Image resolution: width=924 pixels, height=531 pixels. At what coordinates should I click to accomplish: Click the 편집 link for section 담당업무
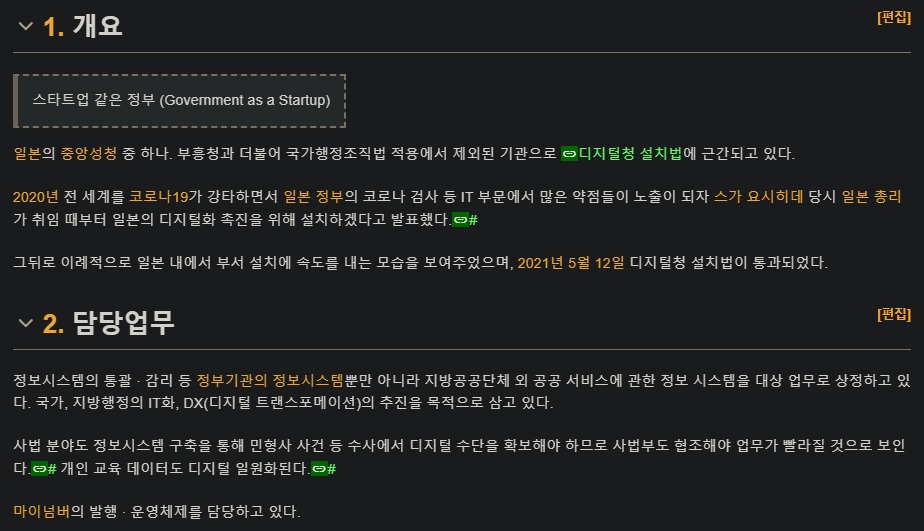pyautogui.click(x=894, y=314)
